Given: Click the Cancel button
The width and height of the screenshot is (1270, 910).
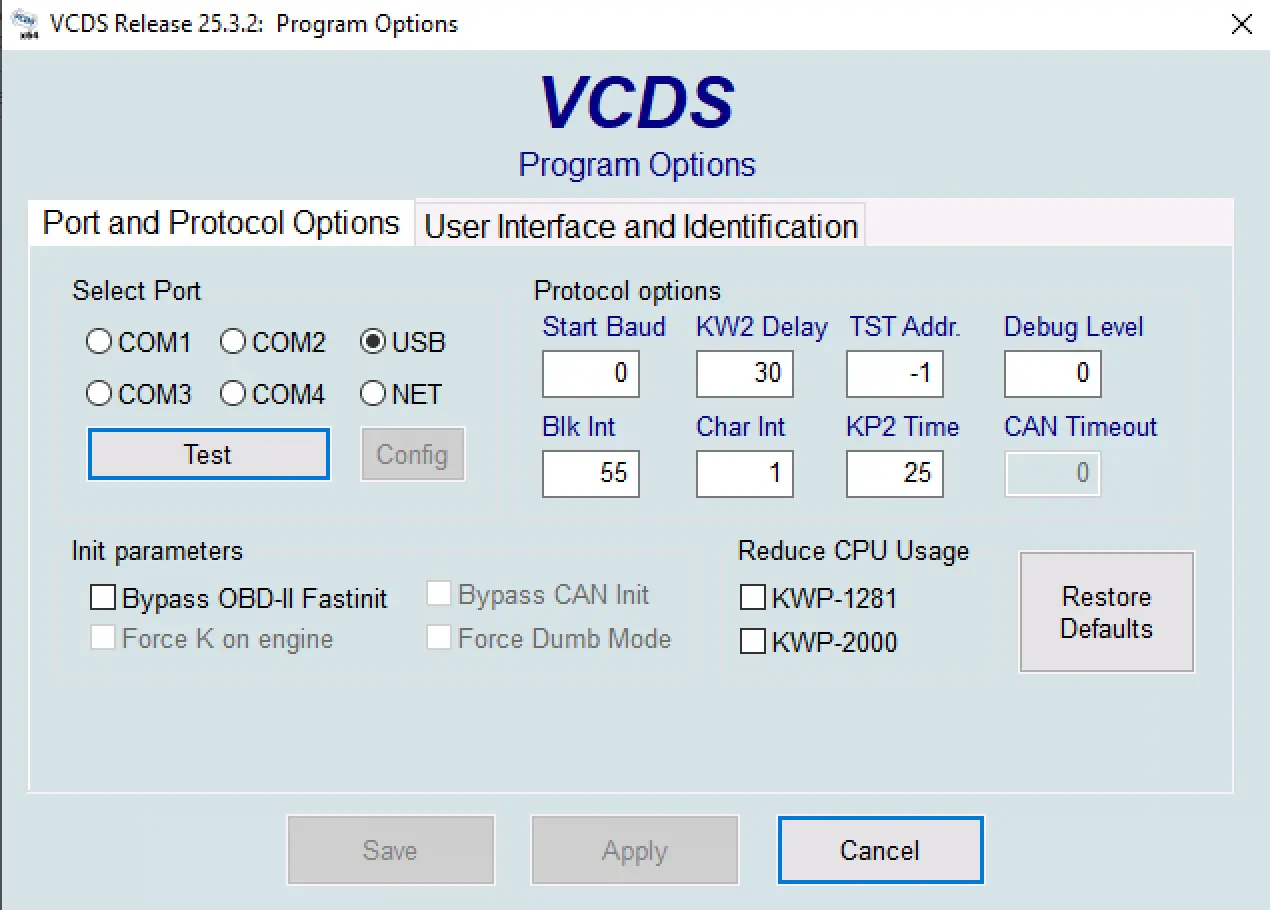Looking at the screenshot, I should (x=880, y=850).
